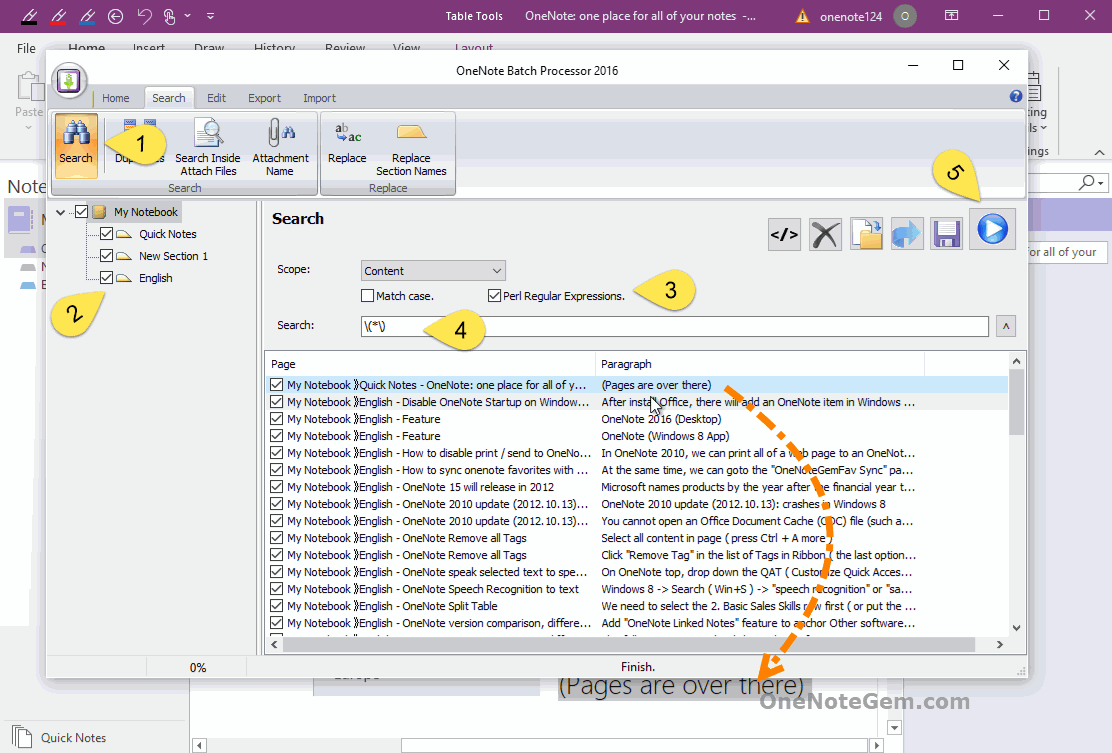Click the Batch Processor application logo button
This screenshot has height=753, width=1112.
pos(69,81)
